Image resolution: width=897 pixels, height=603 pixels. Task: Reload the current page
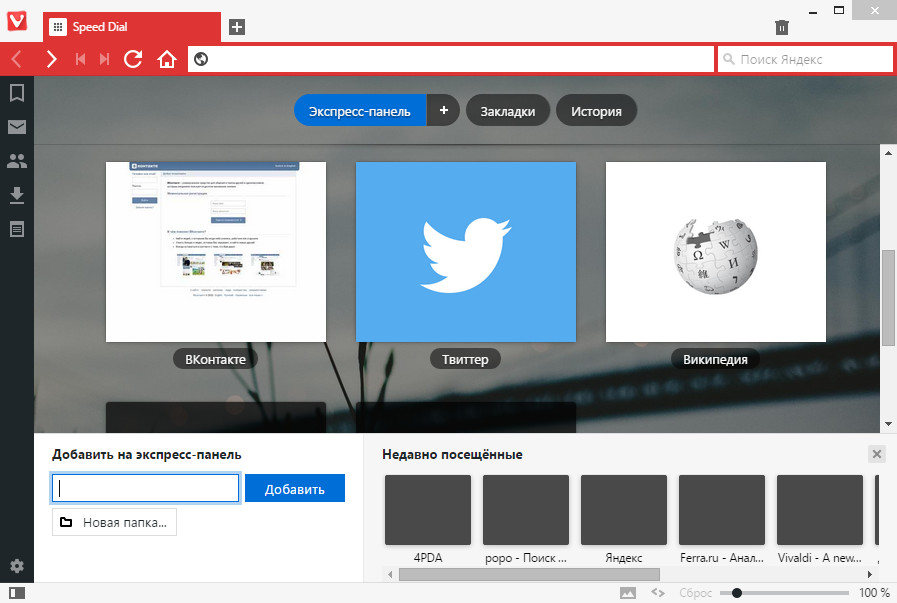pos(133,59)
